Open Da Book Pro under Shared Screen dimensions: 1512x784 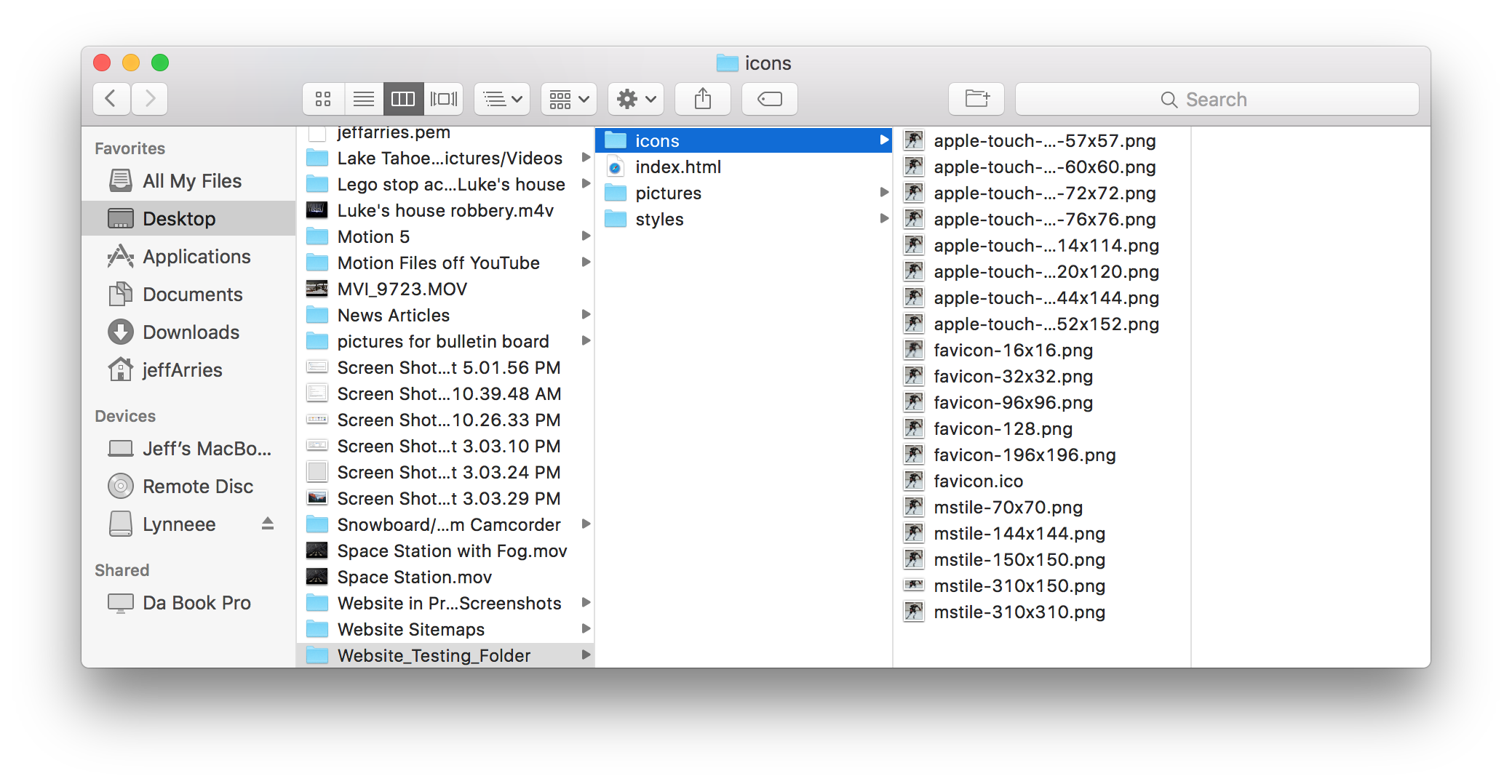point(196,602)
